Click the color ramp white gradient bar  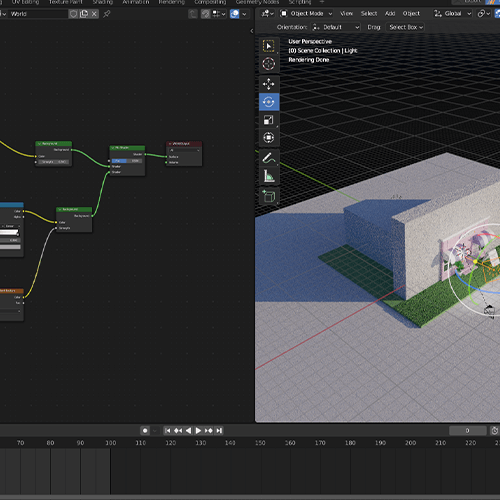[x=9, y=232]
